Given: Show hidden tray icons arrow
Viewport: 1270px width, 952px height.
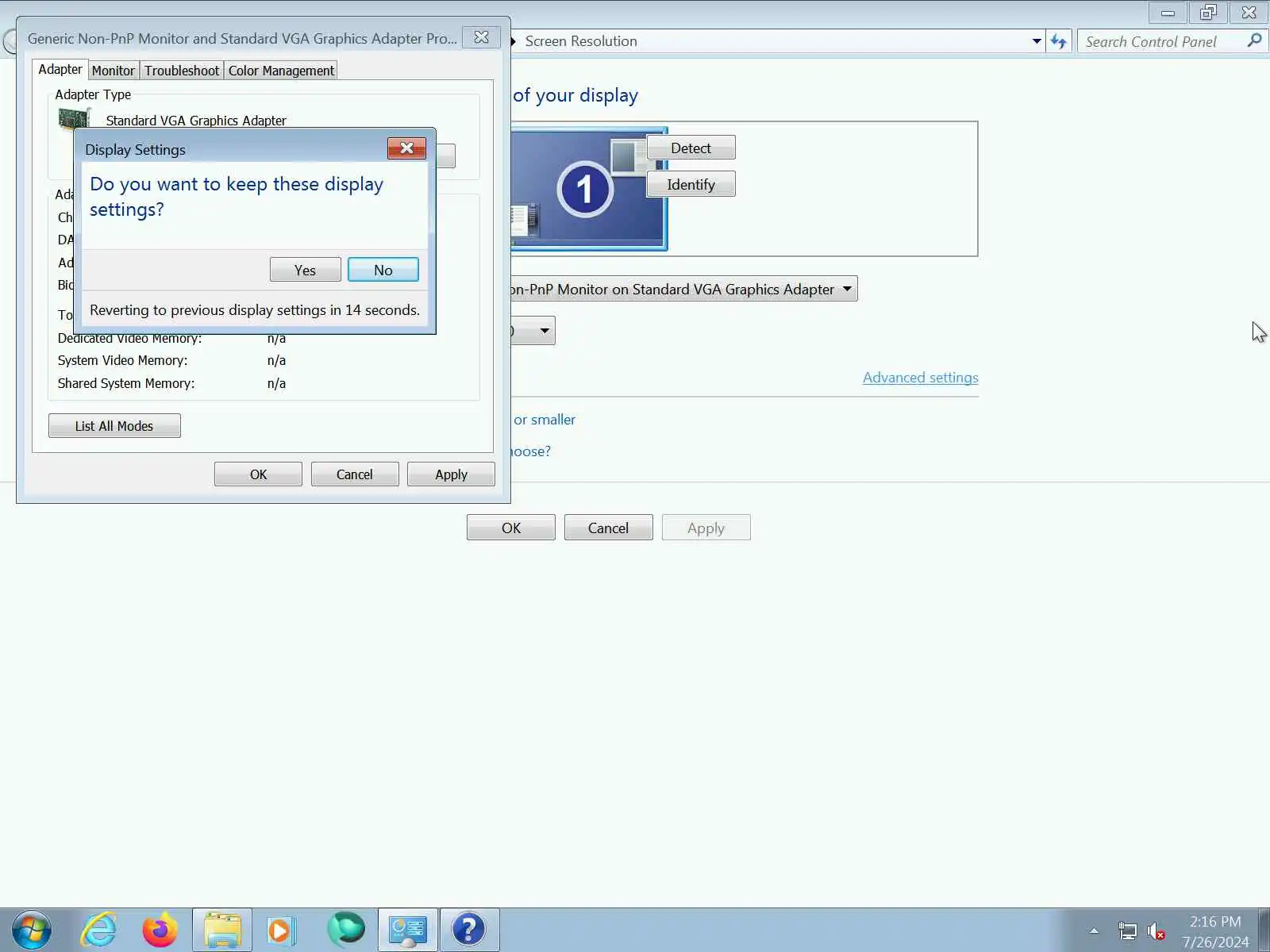Looking at the screenshot, I should click(1094, 931).
